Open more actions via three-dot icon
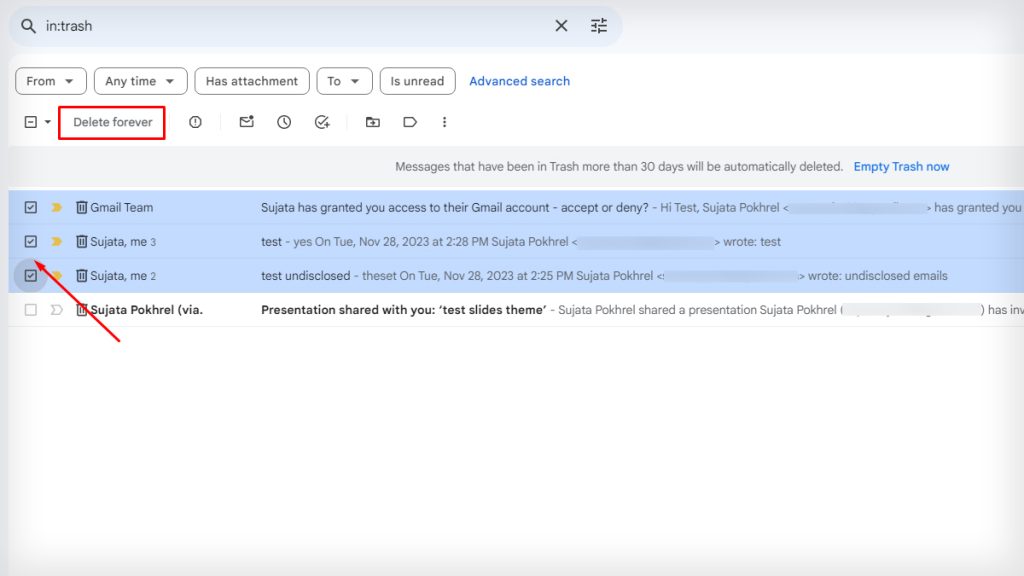The height and width of the screenshot is (576, 1024). coord(444,121)
